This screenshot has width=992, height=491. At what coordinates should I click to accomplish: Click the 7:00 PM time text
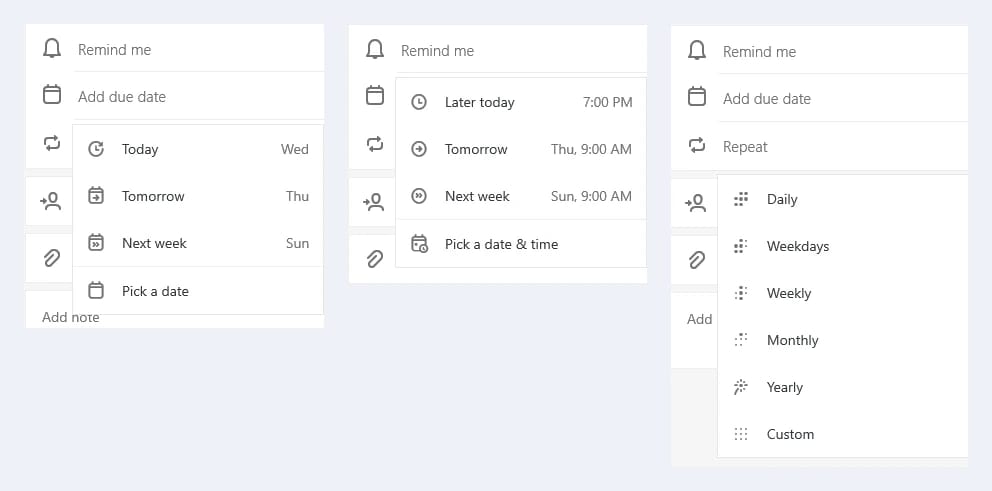[x=607, y=102]
